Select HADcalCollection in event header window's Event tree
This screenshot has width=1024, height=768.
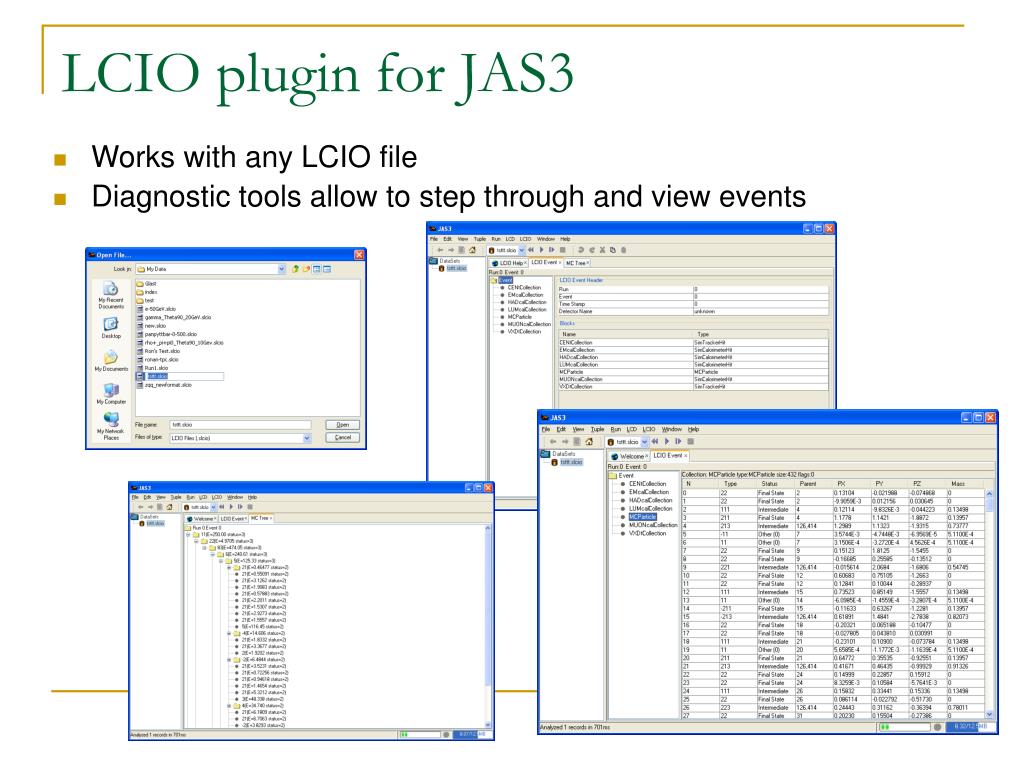click(x=527, y=302)
